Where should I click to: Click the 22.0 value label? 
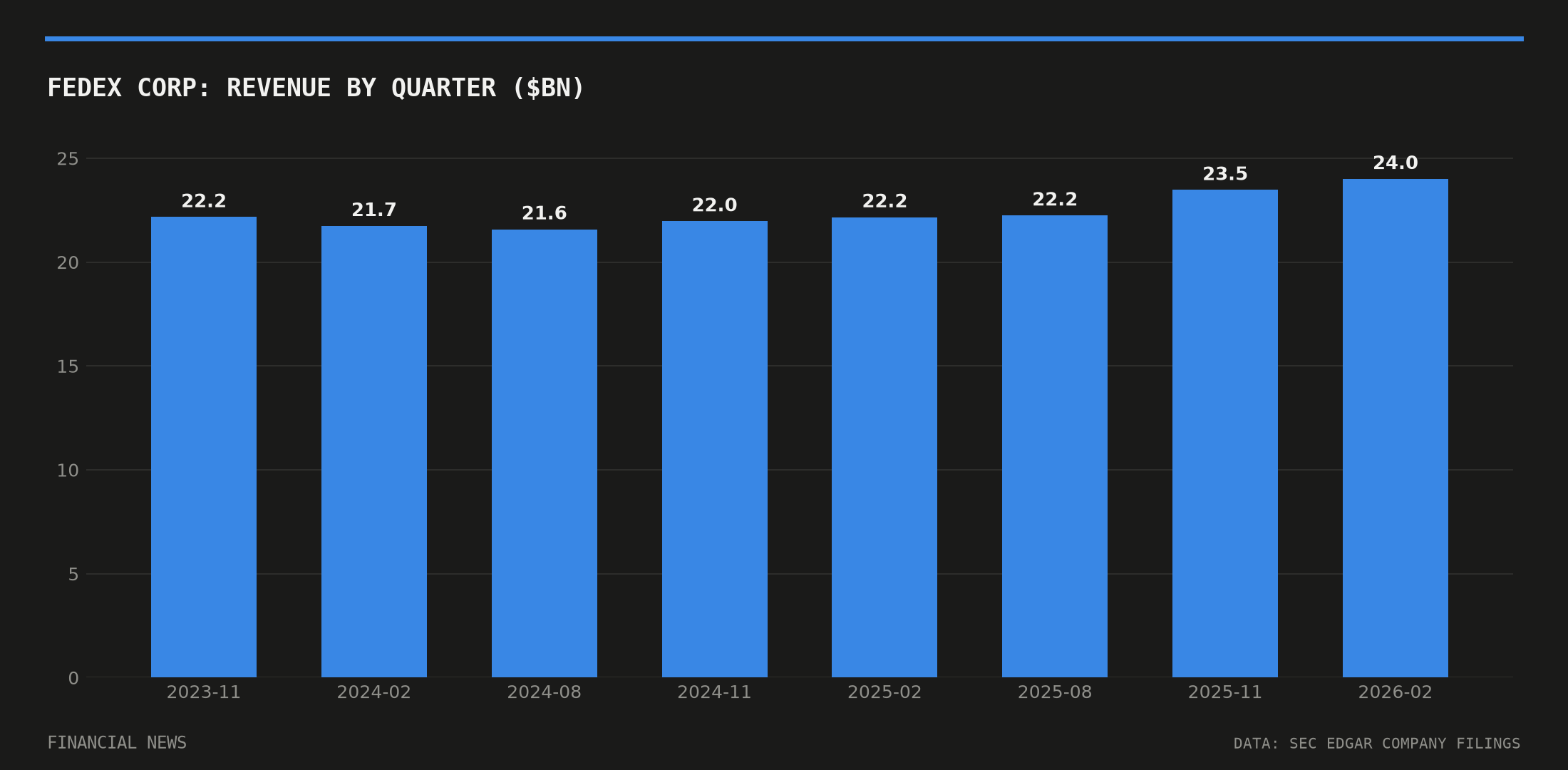pos(715,205)
